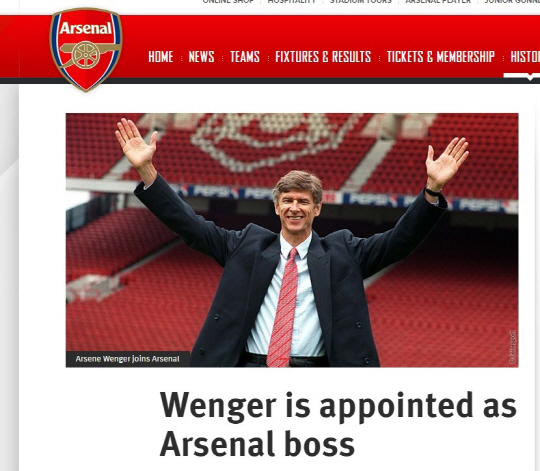Go to the Arsenal Player link
Image resolution: width=540 pixels, height=471 pixels.
point(438,2)
